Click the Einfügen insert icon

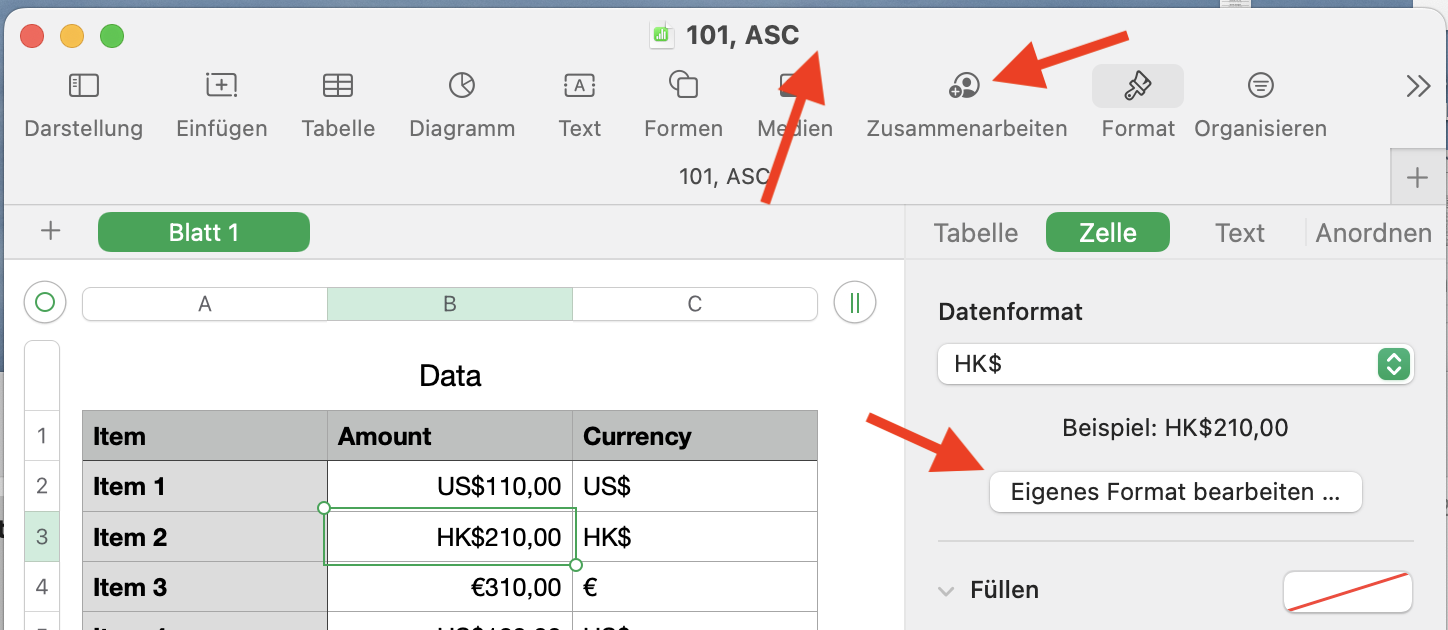(221, 86)
